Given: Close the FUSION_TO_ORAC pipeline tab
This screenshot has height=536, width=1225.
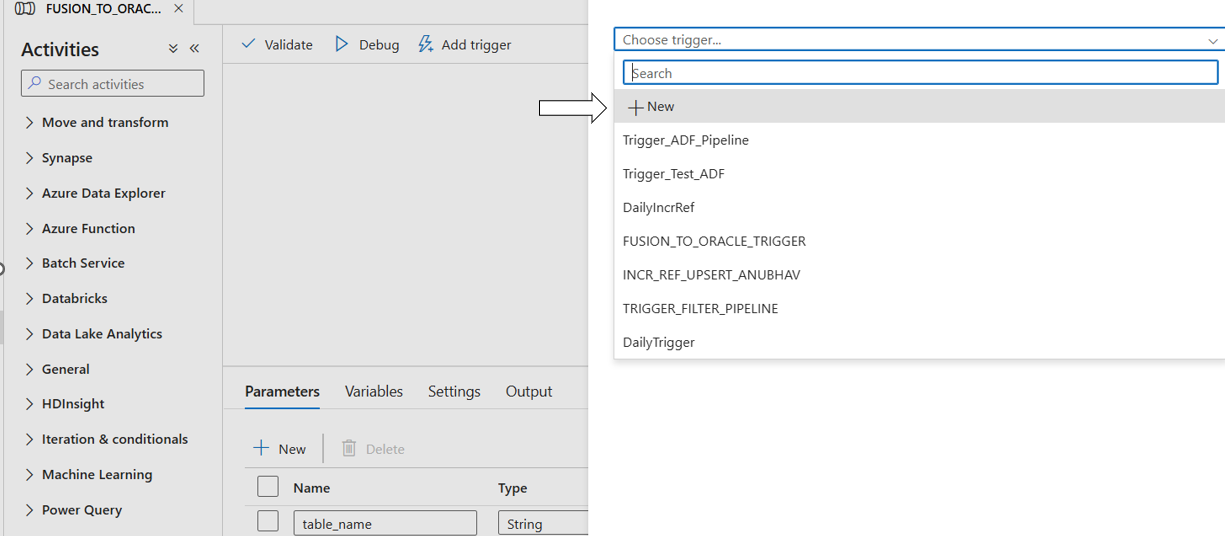Looking at the screenshot, I should [179, 8].
